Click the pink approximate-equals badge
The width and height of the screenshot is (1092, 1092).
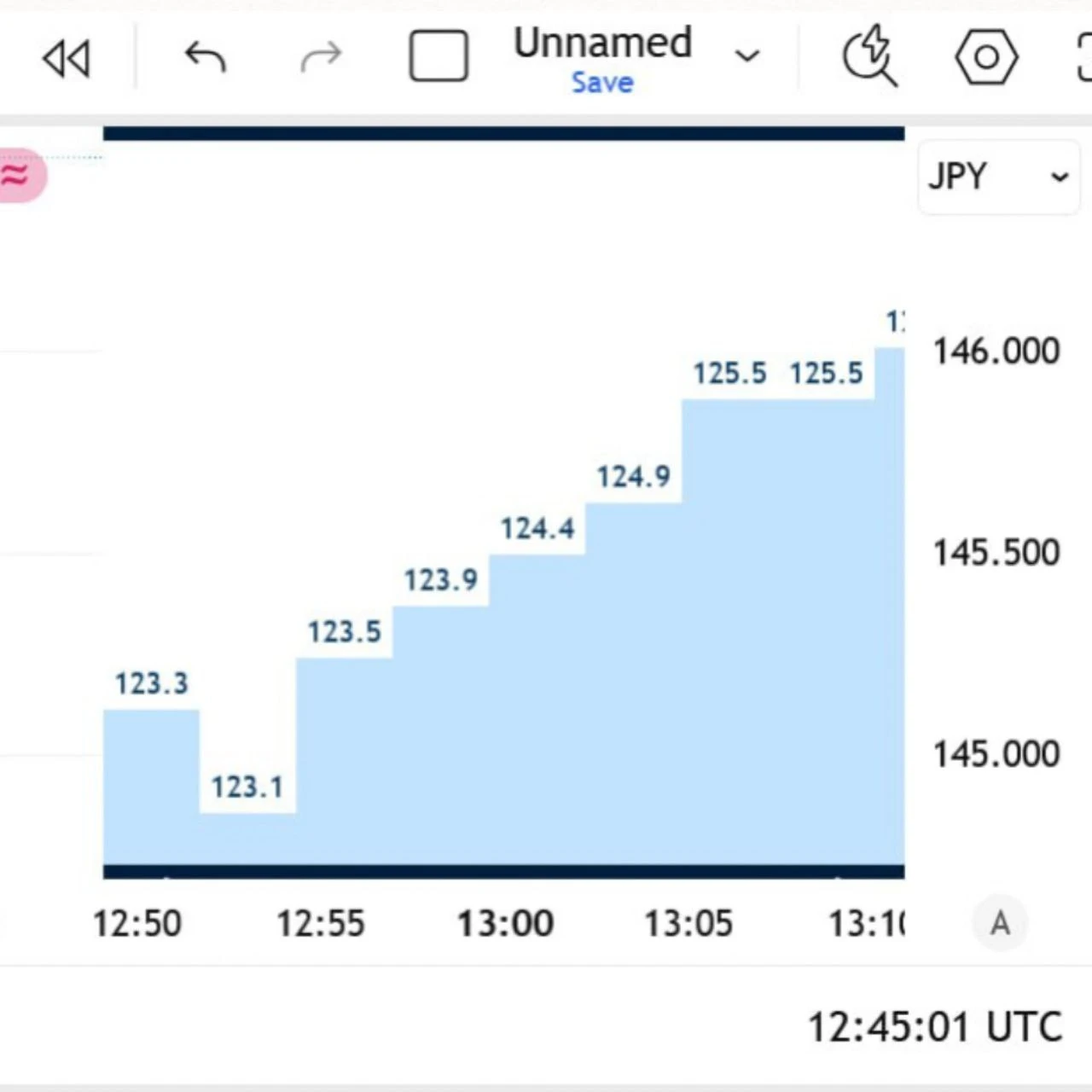[20, 176]
